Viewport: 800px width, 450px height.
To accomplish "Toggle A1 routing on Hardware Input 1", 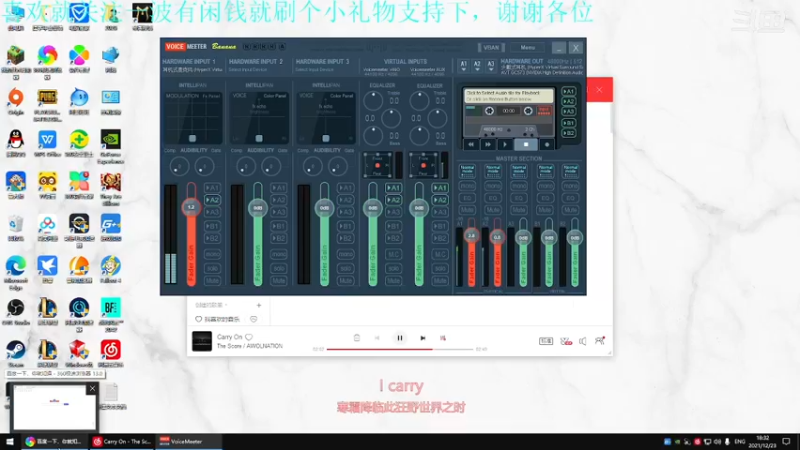I will tap(212, 188).
